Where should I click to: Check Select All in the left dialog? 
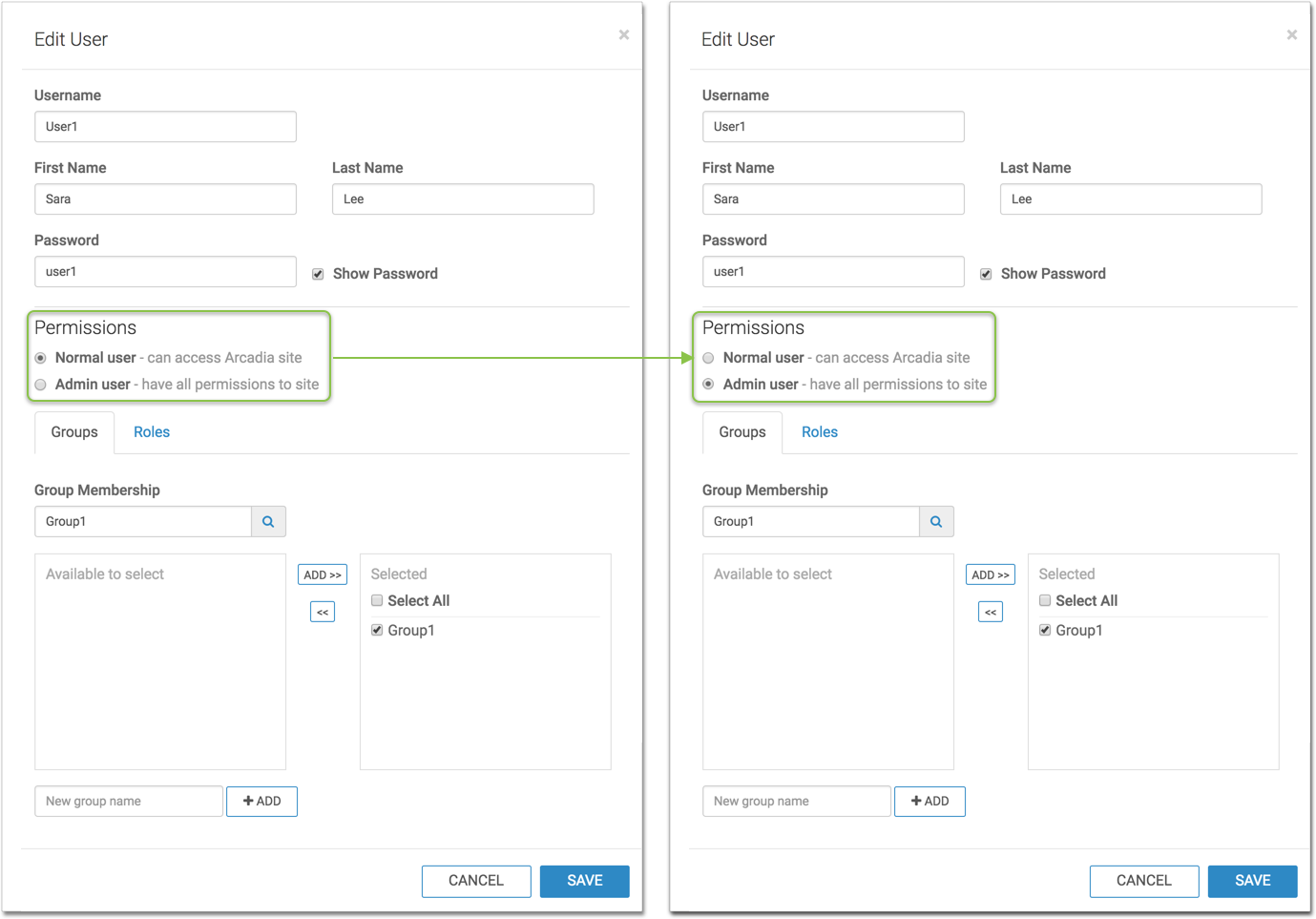point(377,600)
